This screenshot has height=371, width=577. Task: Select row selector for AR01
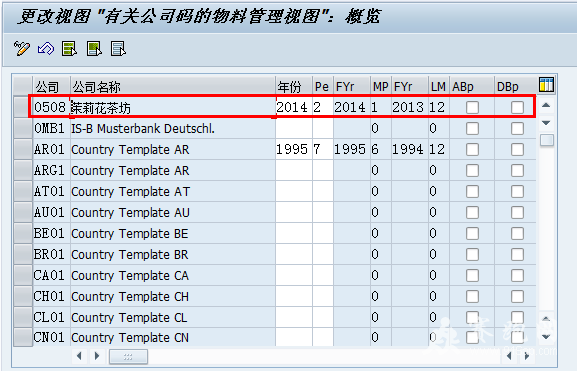pyautogui.click(x=23, y=149)
